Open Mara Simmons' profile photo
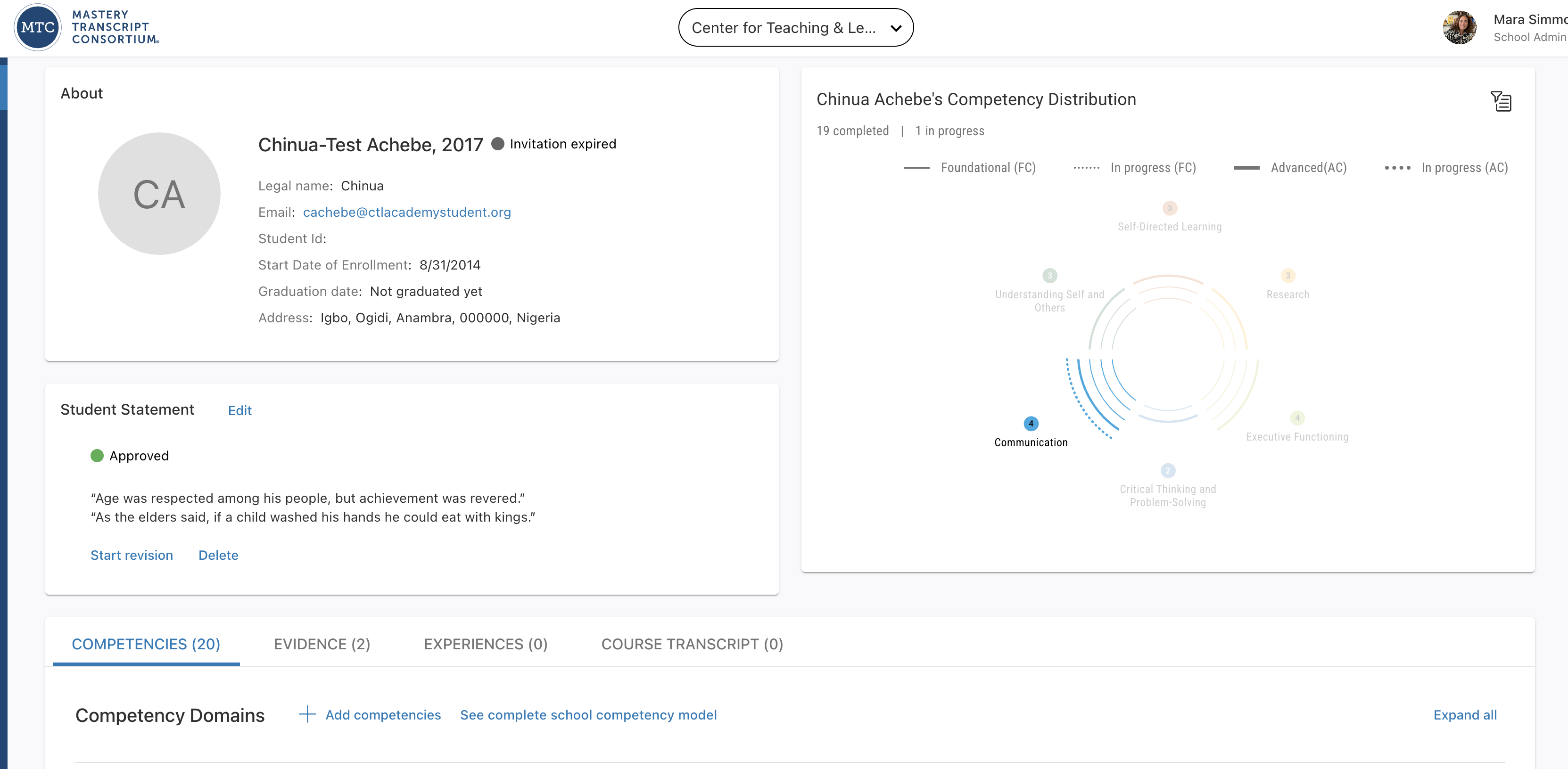The image size is (1568, 769). tap(1459, 28)
